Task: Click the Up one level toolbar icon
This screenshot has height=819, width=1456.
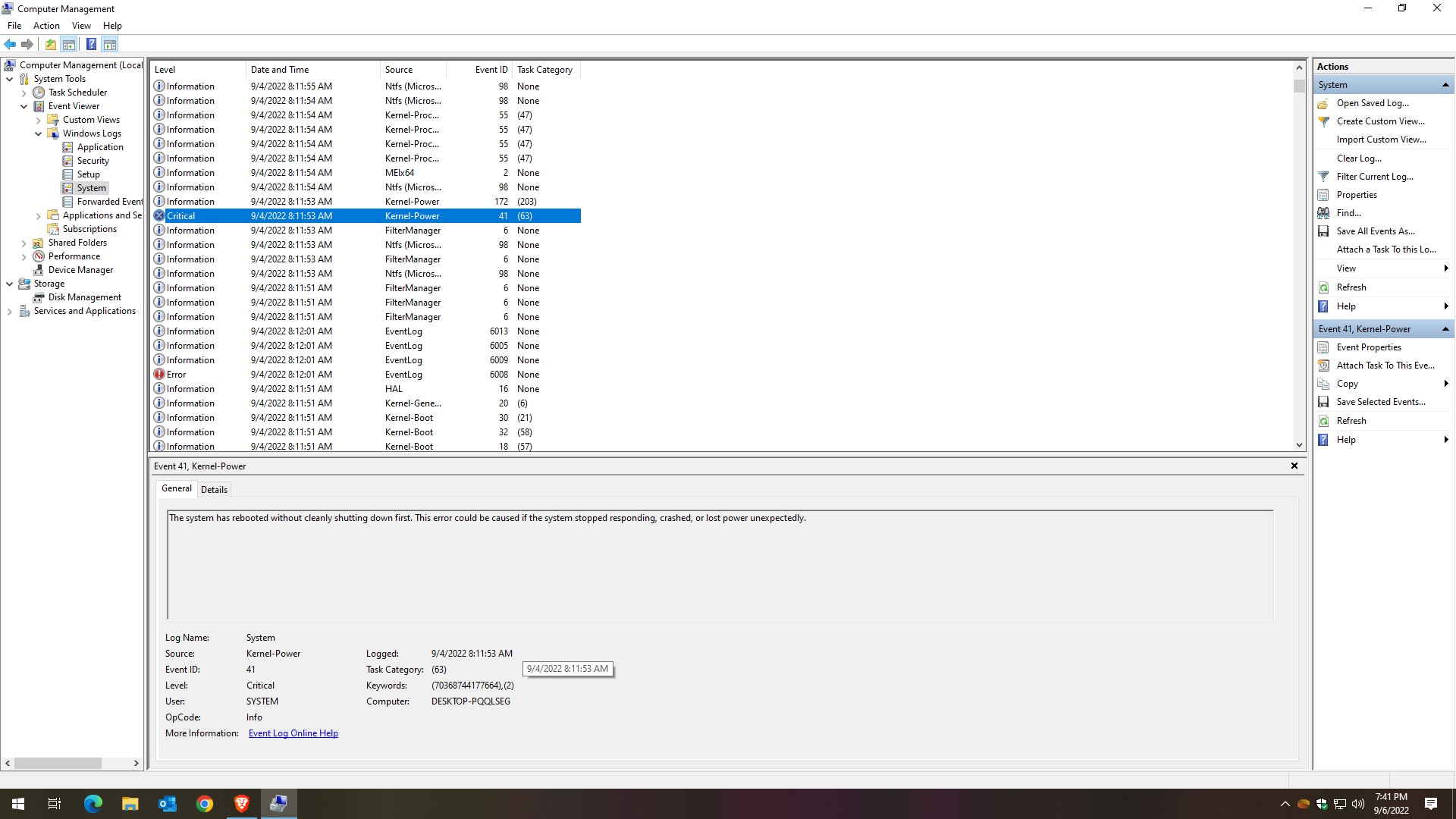Action: click(x=50, y=44)
